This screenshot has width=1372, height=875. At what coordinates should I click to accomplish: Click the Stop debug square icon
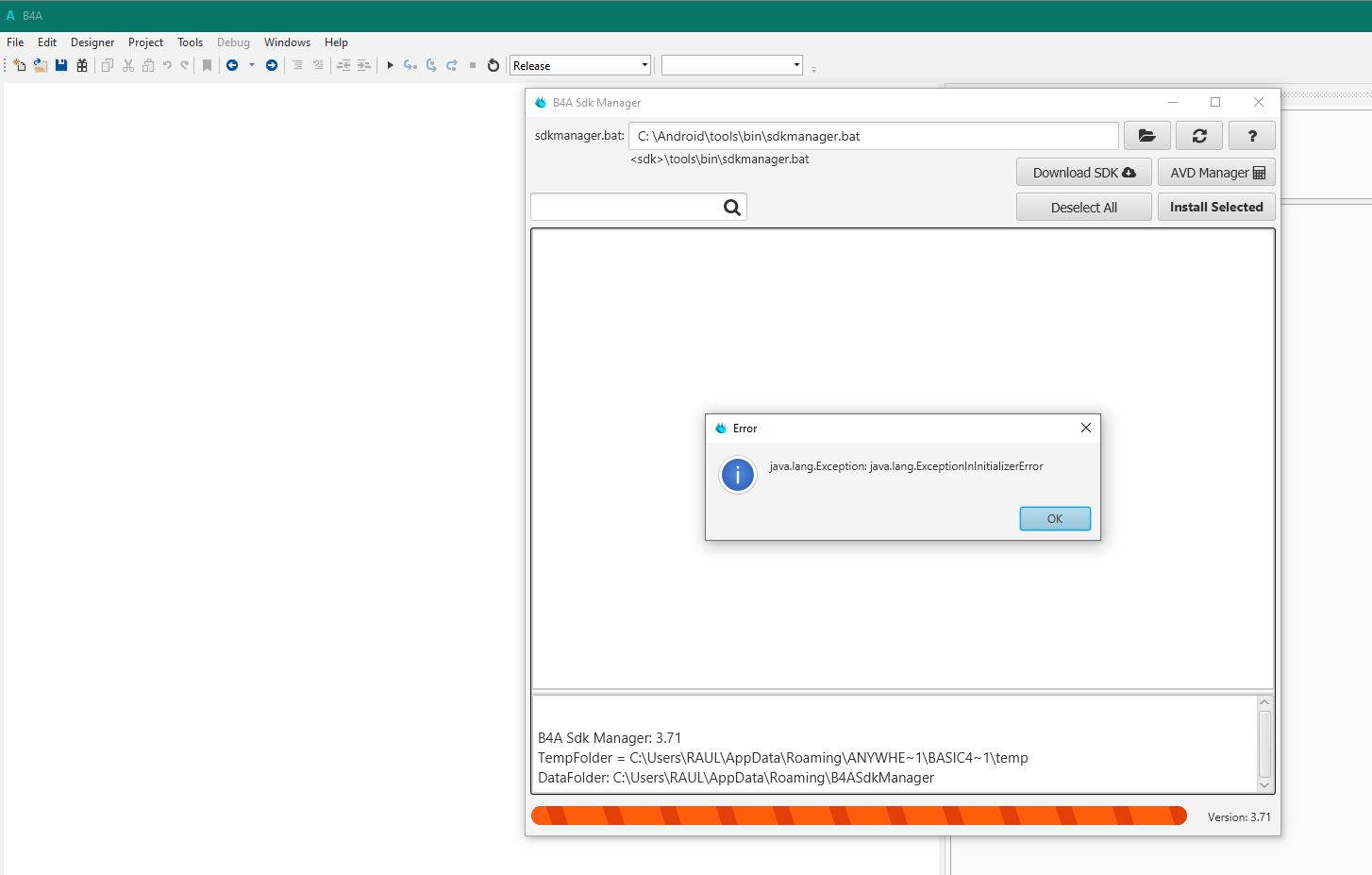click(x=473, y=65)
